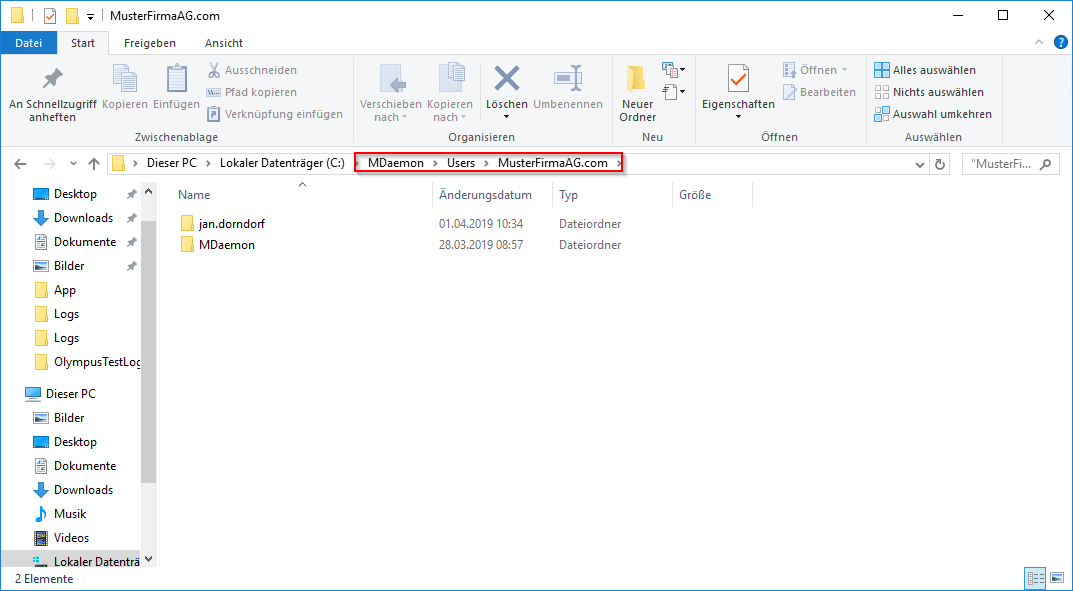
Task: Collapse the ribbon with chevron arrow
Action: [x=1040, y=43]
